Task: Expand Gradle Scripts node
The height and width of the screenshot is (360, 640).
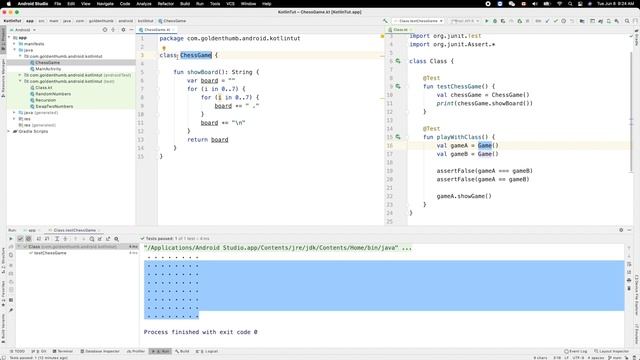Action: [9, 131]
